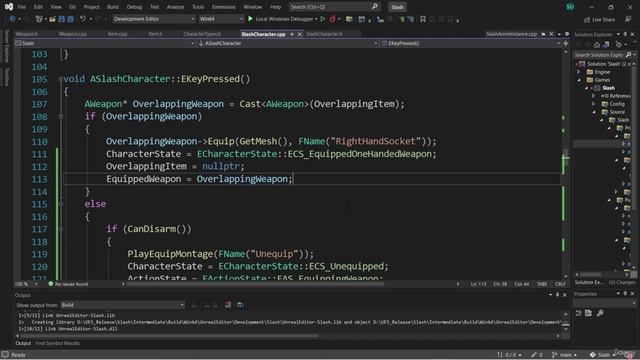Open the Win64 platform dropdown
Viewport: 640px width, 360px height.
(221, 19)
